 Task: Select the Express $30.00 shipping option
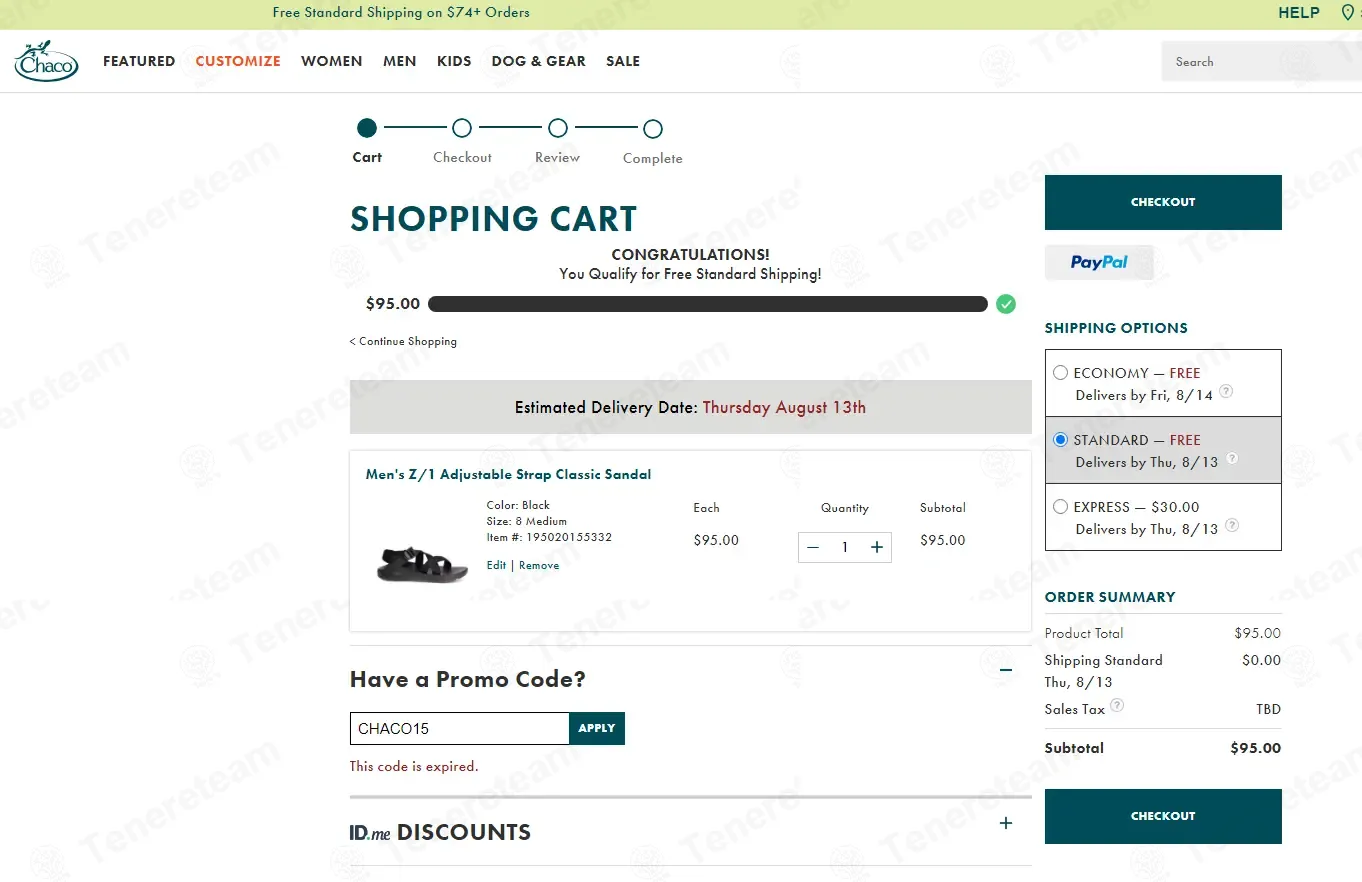click(1060, 507)
